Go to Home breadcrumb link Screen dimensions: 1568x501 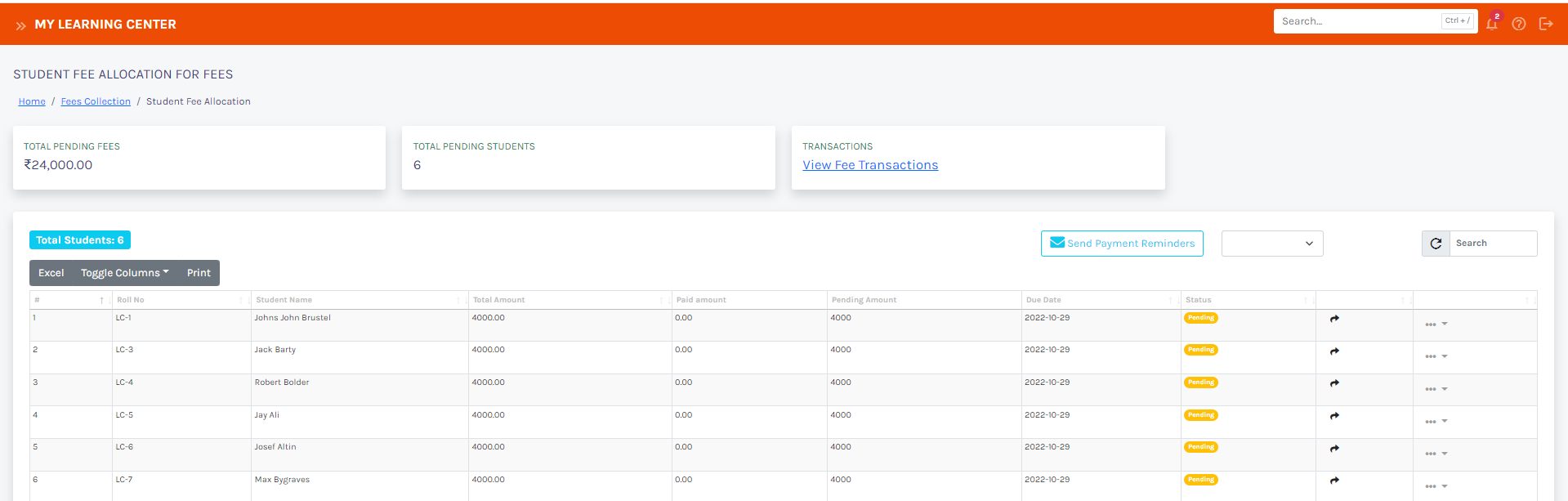[32, 101]
